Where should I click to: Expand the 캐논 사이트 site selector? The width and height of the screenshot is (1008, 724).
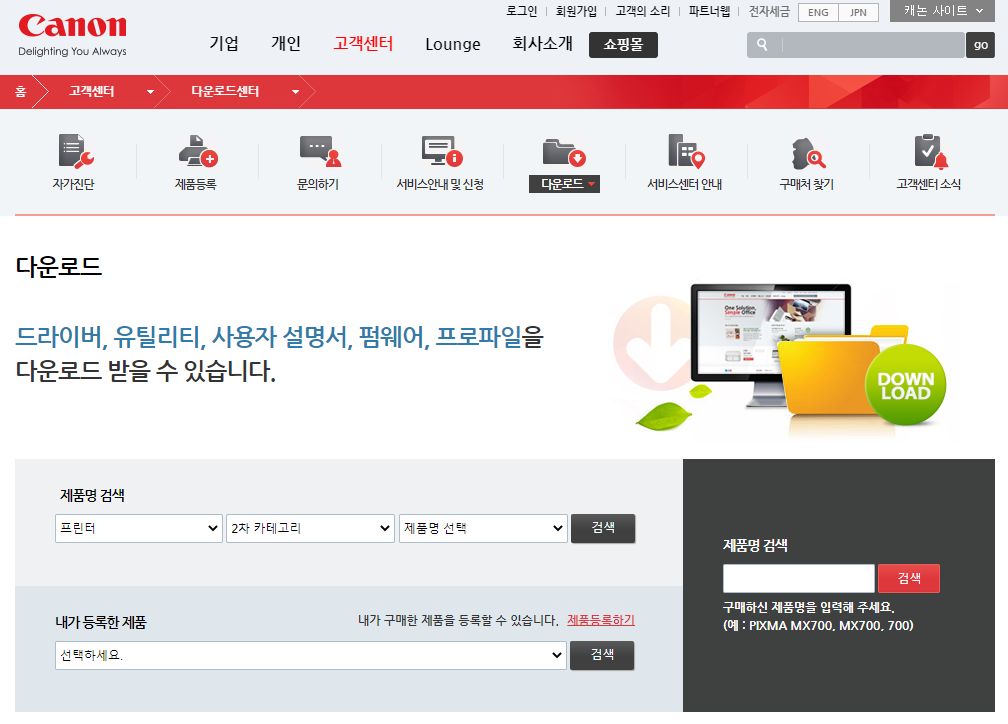[x=941, y=12]
